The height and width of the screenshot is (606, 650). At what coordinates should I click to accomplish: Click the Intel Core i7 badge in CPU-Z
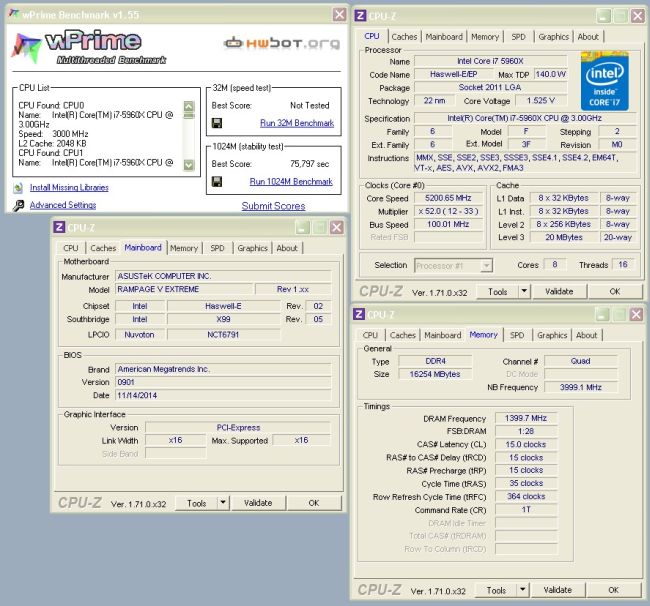[604, 81]
